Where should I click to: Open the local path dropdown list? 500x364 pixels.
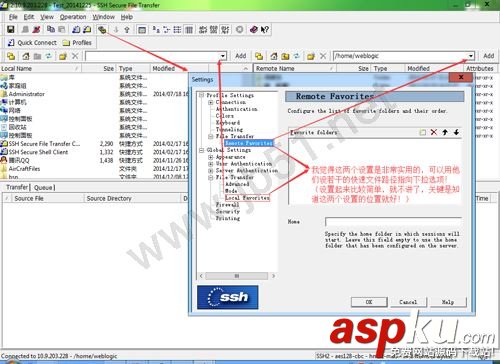click(223, 56)
